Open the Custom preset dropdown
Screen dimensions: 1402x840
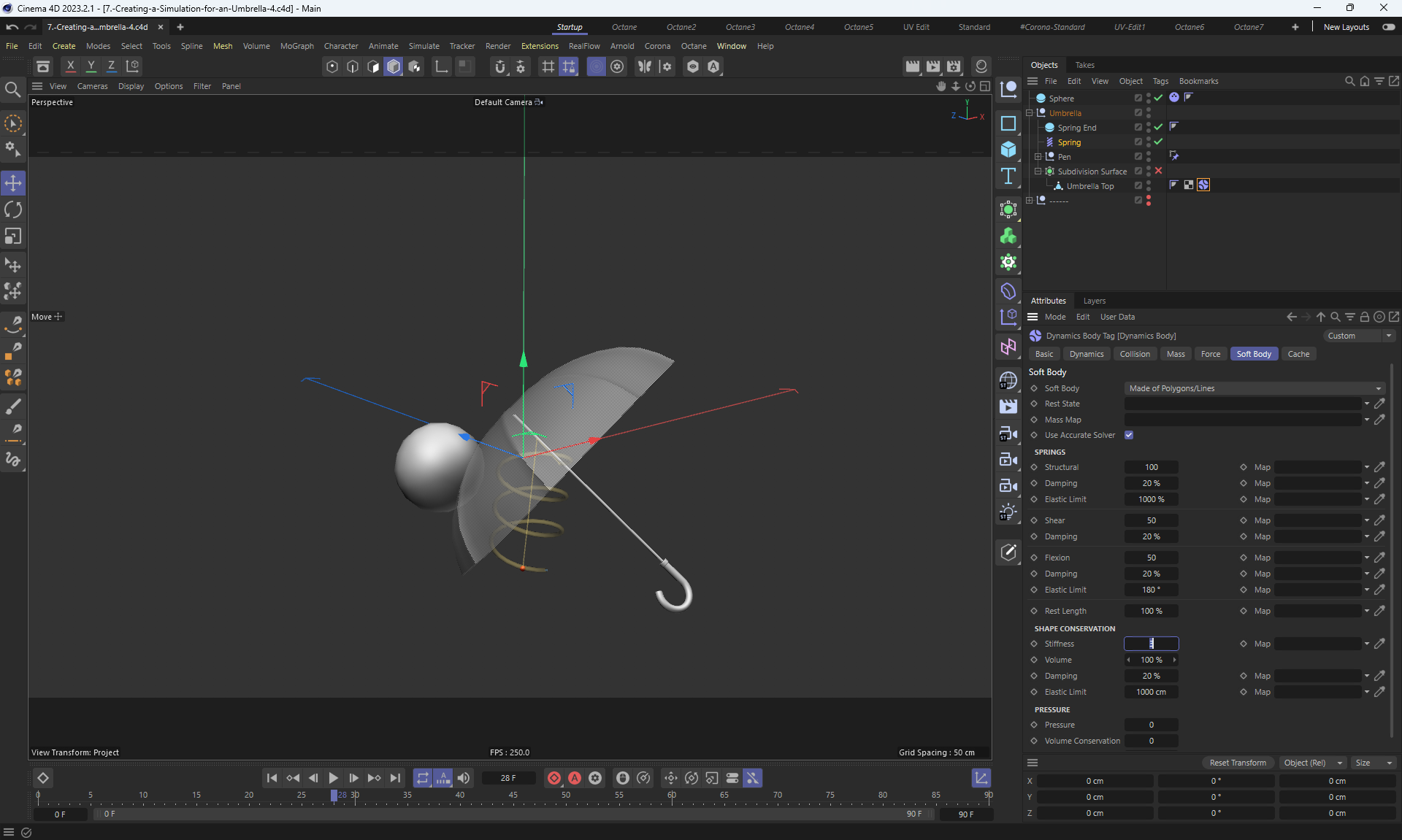pyautogui.click(x=1359, y=336)
